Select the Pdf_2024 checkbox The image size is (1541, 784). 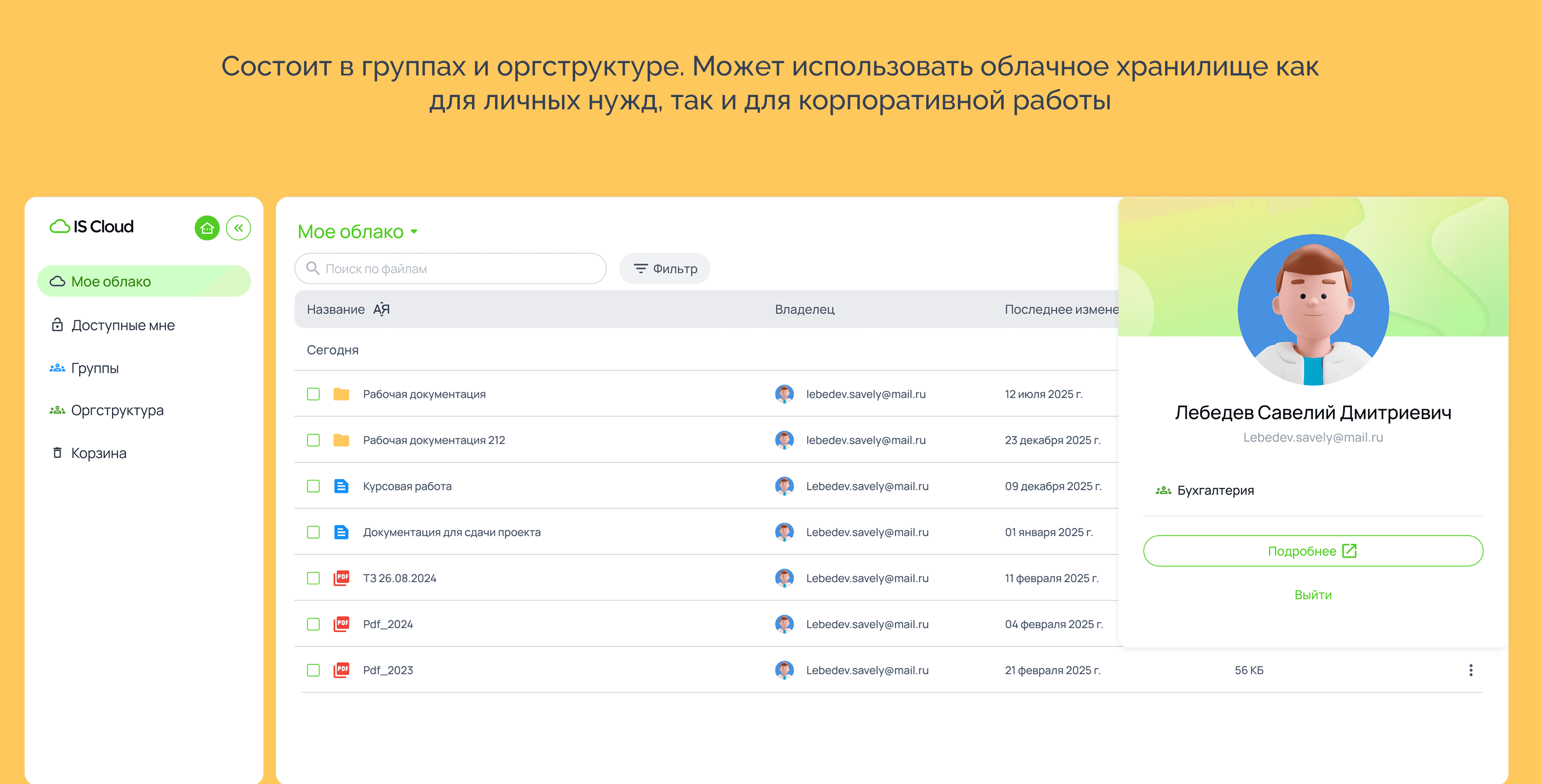(313, 624)
